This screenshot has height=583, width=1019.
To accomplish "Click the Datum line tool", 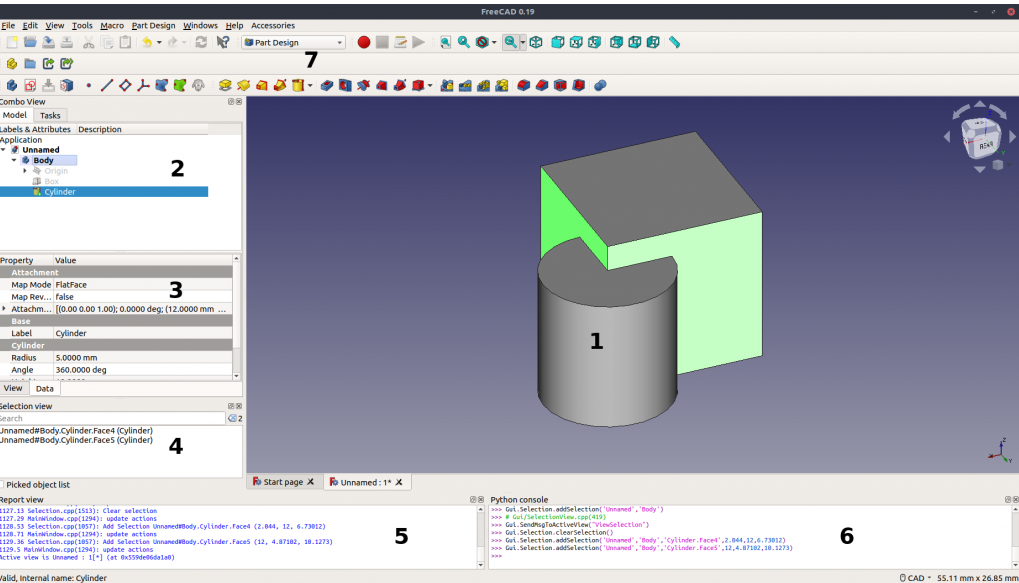I will click(x=107, y=85).
